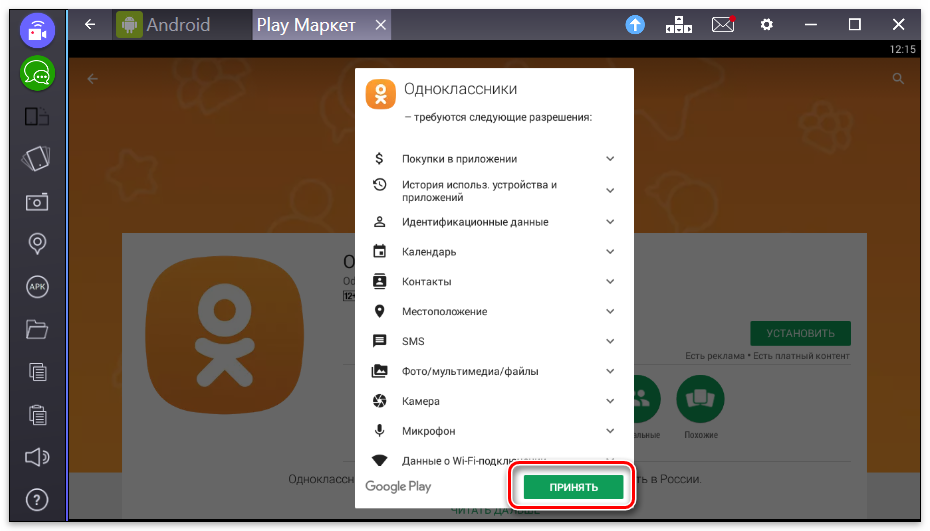Click the history clock permission icon

point(379,185)
